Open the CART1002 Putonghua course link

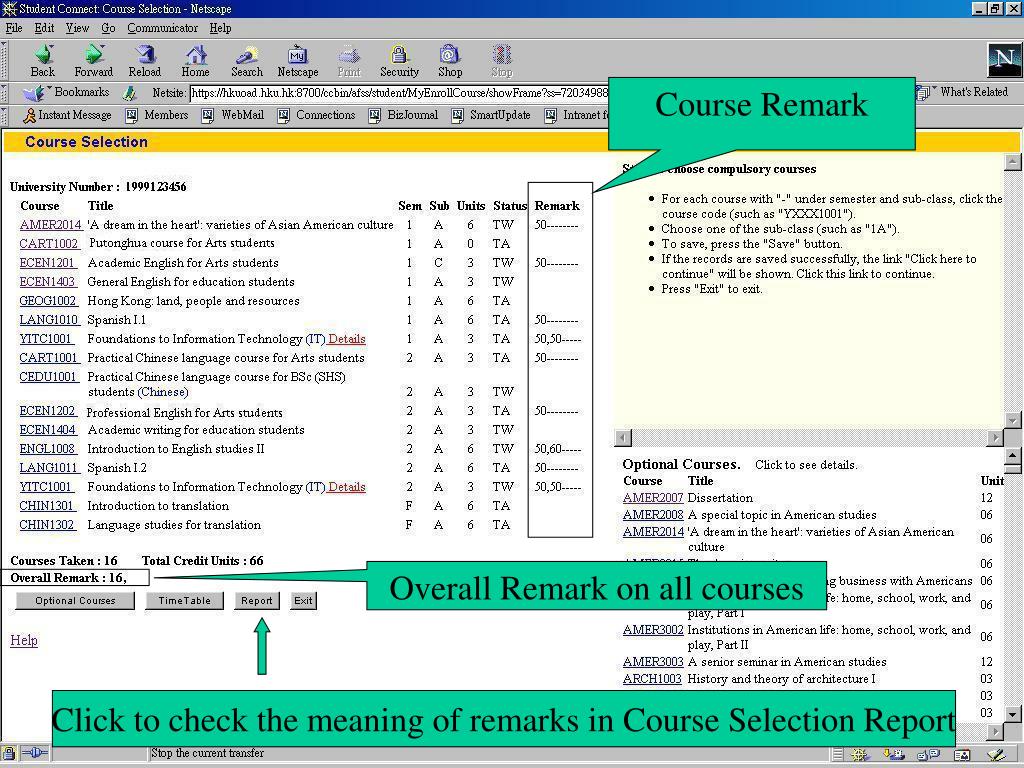click(x=48, y=244)
